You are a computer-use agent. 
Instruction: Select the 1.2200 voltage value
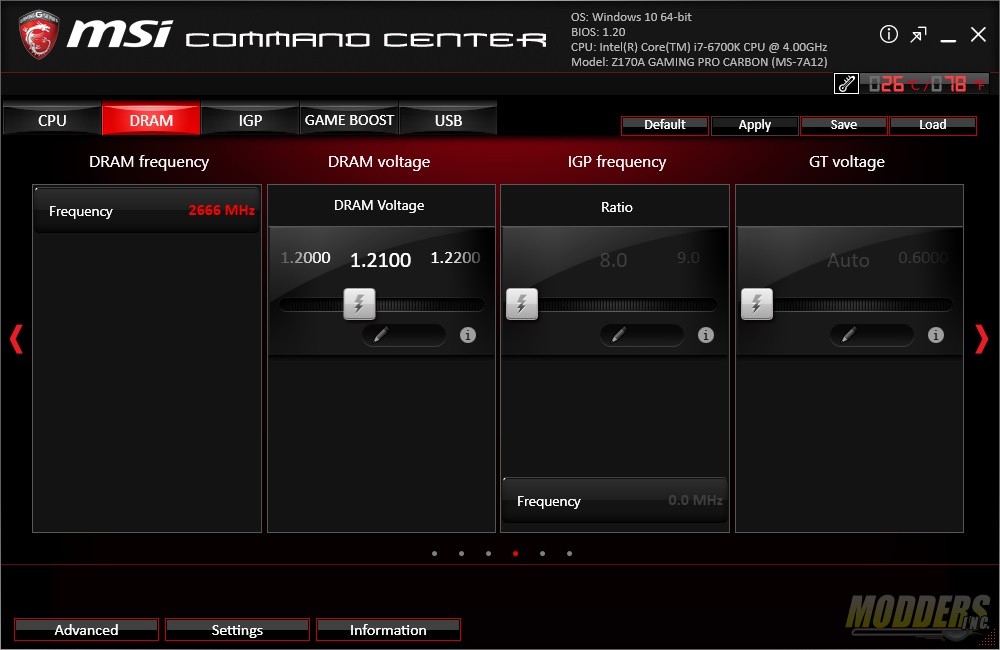click(455, 258)
